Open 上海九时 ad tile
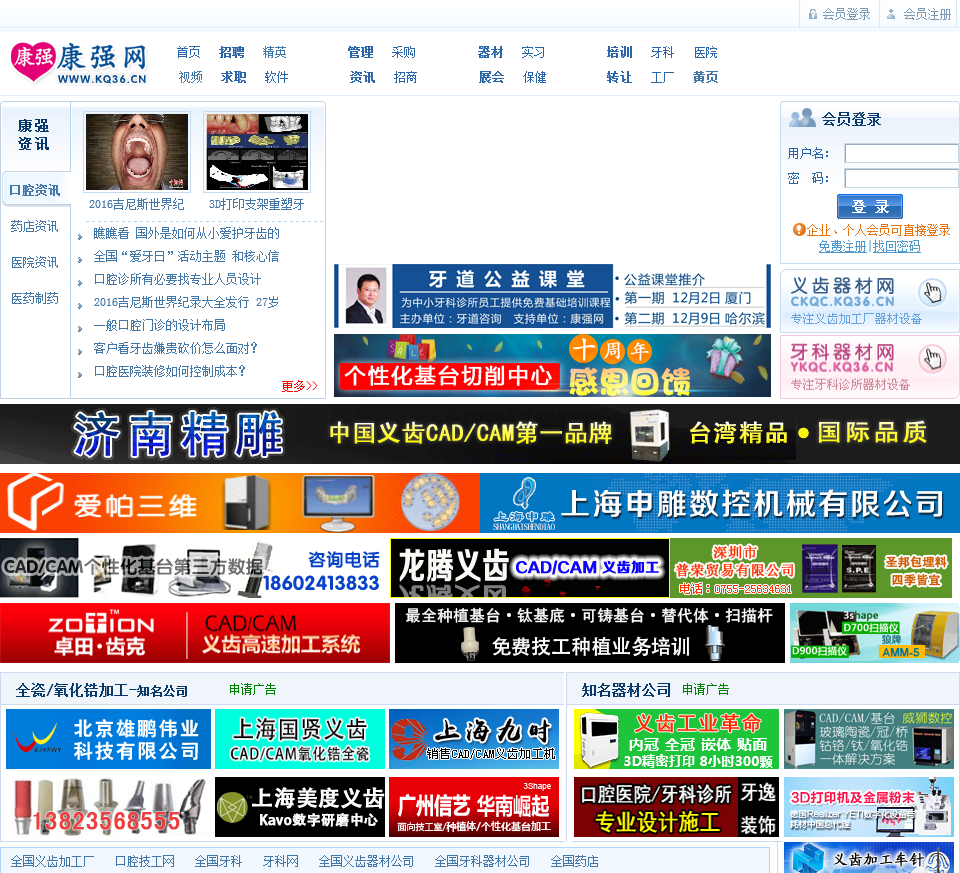960x873 pixels. click(x=474, y=739)
